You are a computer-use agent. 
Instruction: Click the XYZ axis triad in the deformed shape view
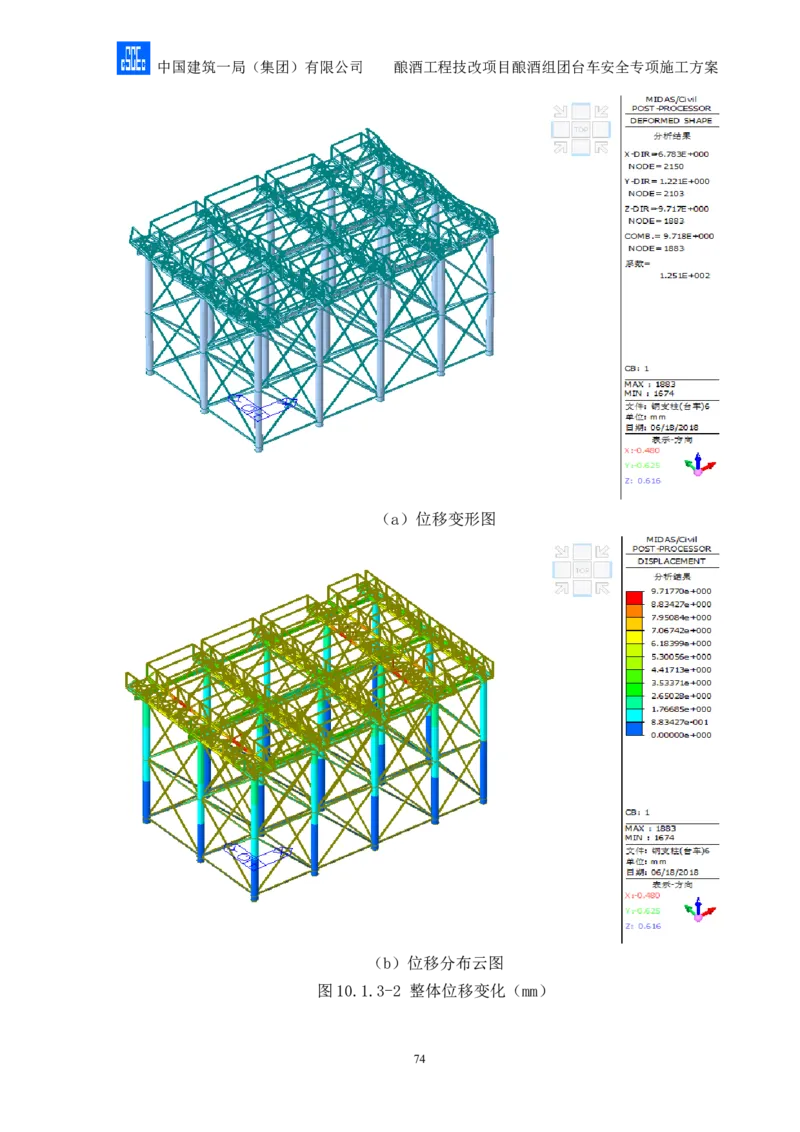(700, 465)
